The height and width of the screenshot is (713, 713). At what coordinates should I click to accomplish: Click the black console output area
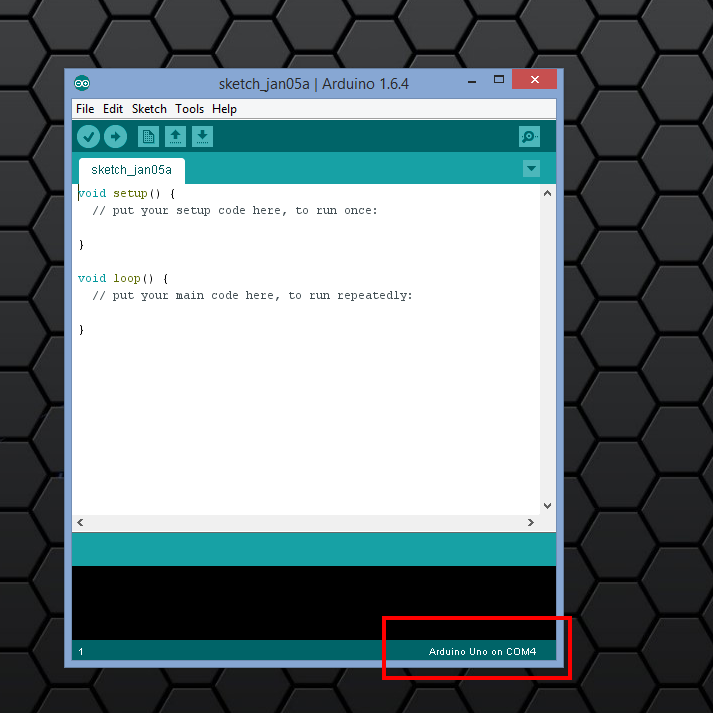click(x=314, y=603)
